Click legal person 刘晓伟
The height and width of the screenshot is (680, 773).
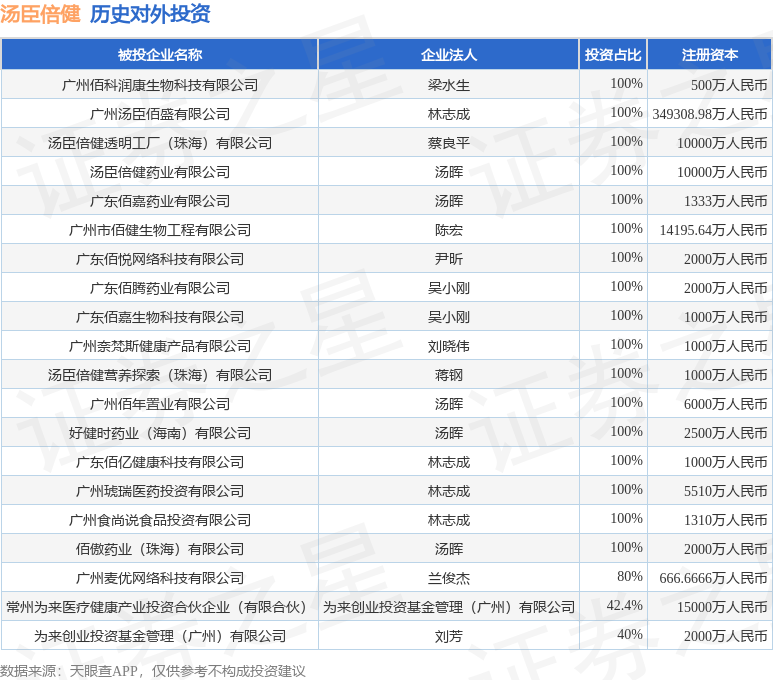click(449, 346)
